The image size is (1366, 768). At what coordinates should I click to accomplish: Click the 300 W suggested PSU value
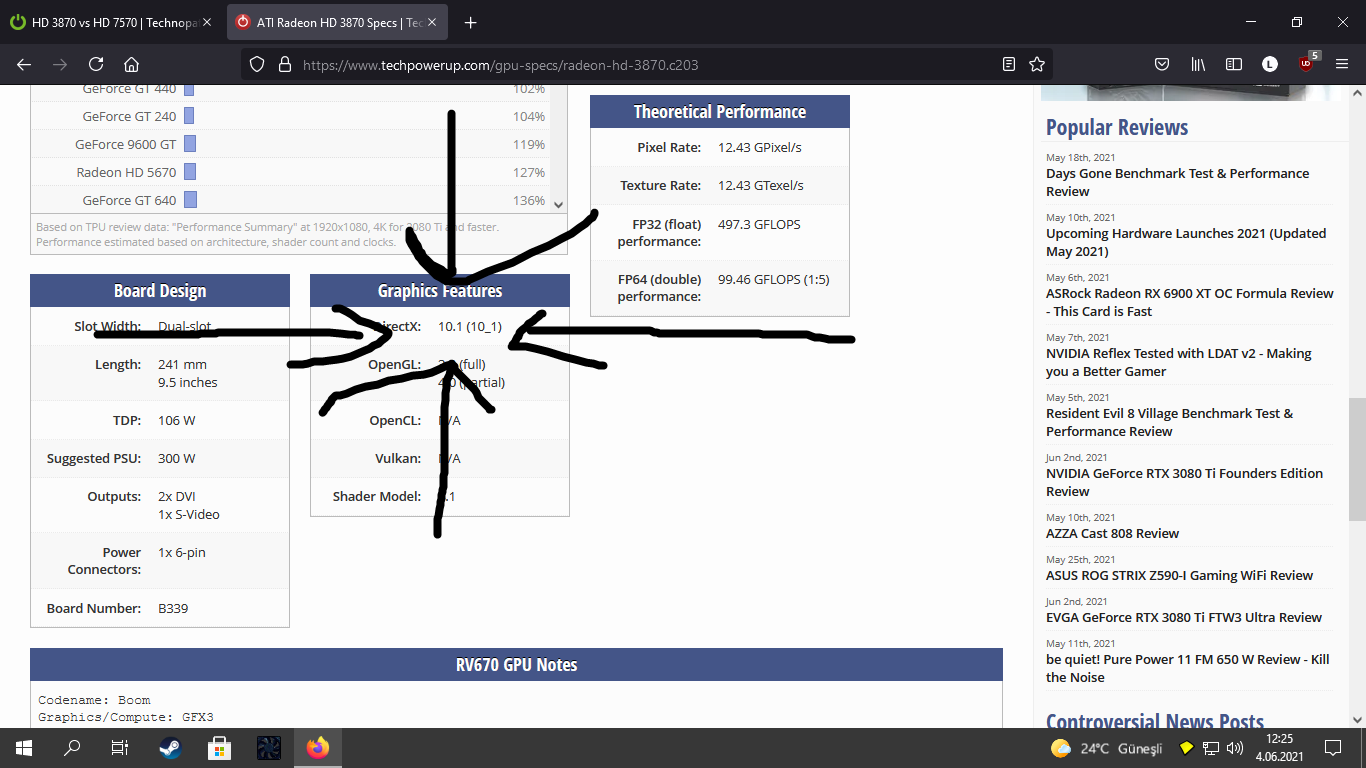[177, 458]
